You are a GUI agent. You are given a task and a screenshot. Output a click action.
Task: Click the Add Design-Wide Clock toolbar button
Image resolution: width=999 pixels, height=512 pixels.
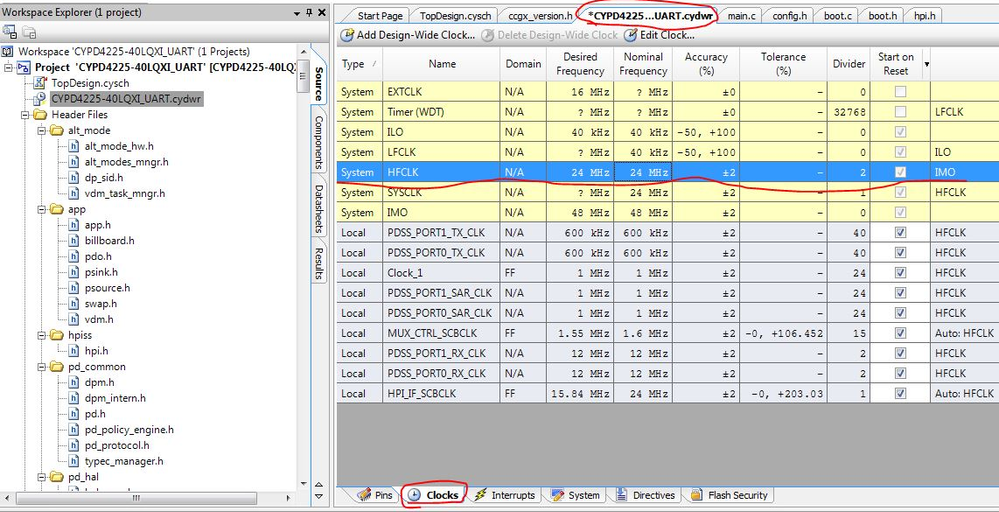point(408,35)
